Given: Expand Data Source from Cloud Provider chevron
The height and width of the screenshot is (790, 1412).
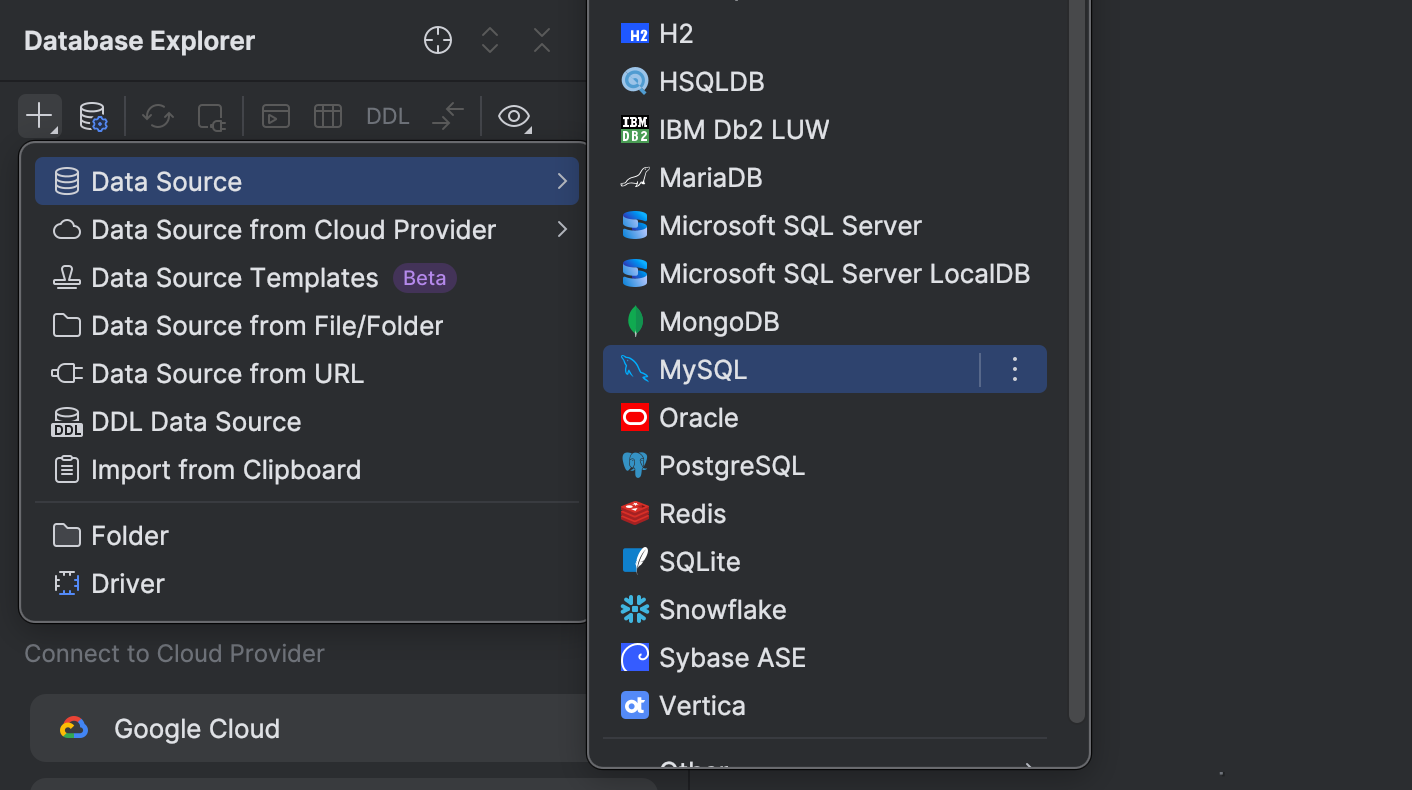Looking at the screenshot, I should [562, 229].
